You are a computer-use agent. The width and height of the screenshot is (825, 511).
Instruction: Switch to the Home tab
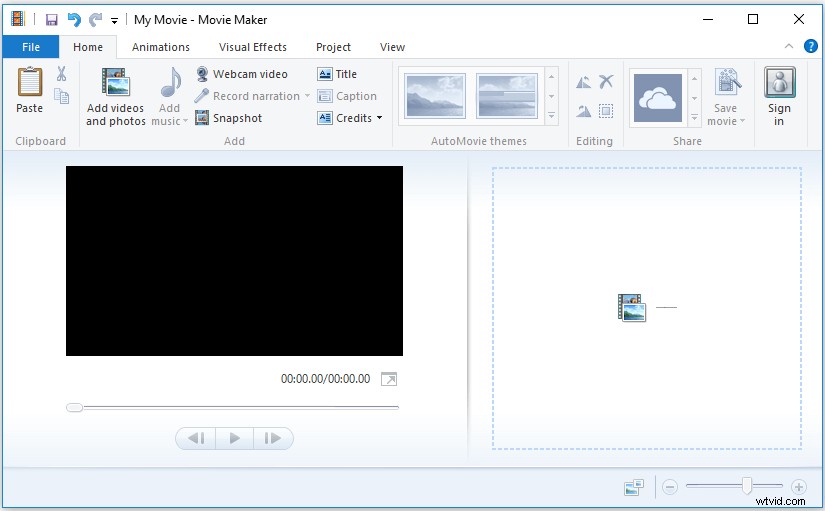[x=88, y=47]
